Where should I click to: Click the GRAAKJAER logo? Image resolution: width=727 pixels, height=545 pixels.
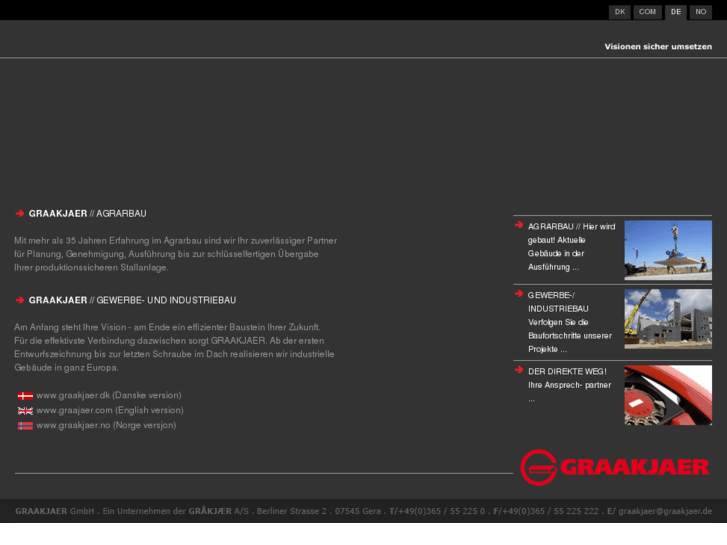[615, 467]
